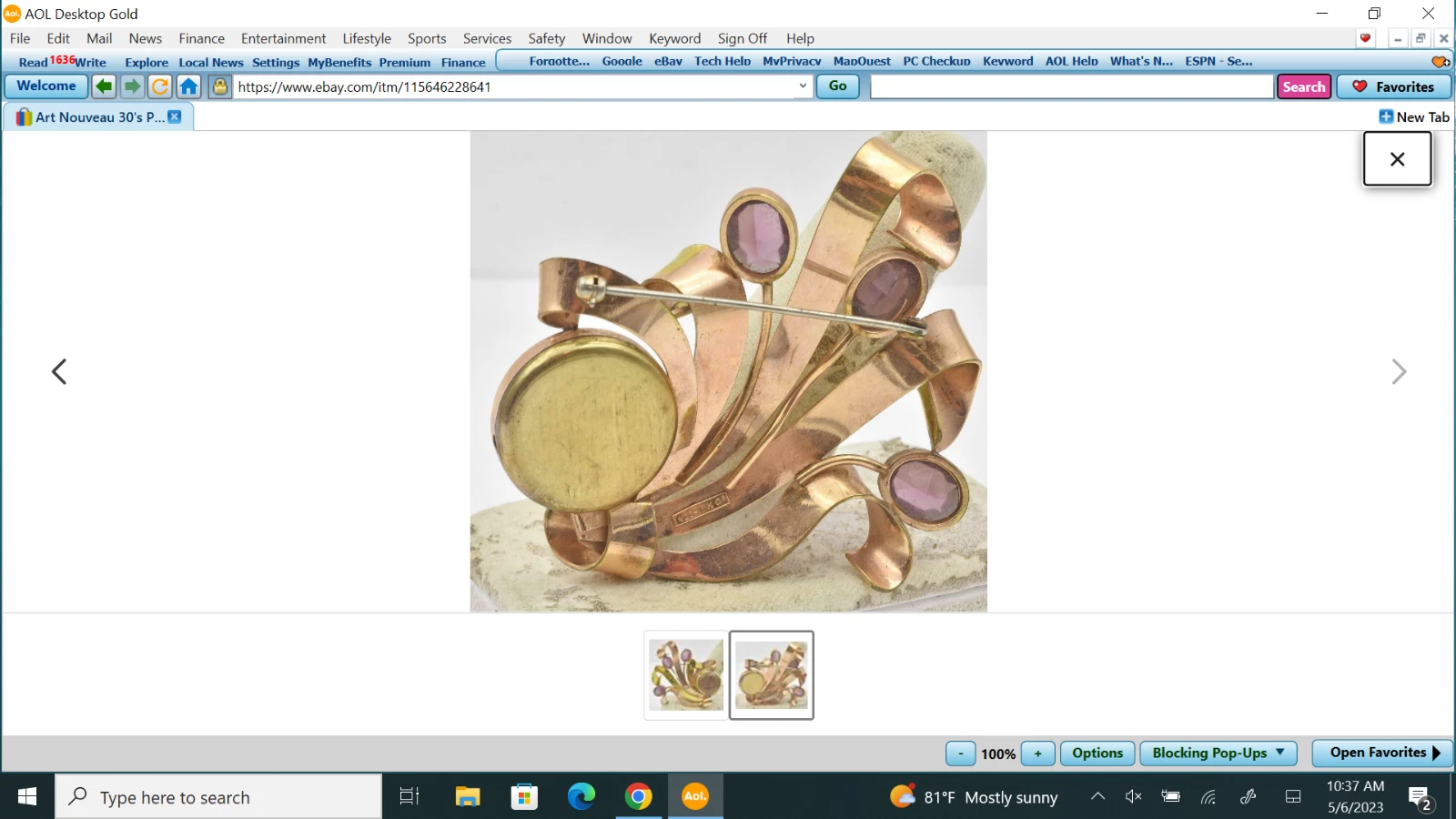Click the muted volume icon
Viewport: 1456px width, 819px height.
point(1134,797)
